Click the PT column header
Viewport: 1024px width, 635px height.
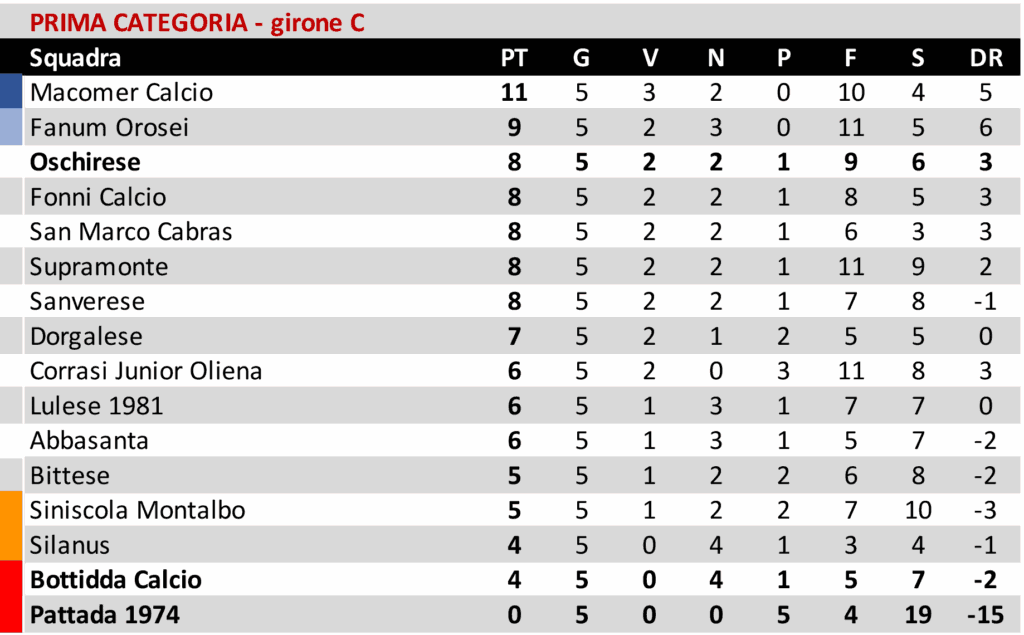tap(513, 58)
